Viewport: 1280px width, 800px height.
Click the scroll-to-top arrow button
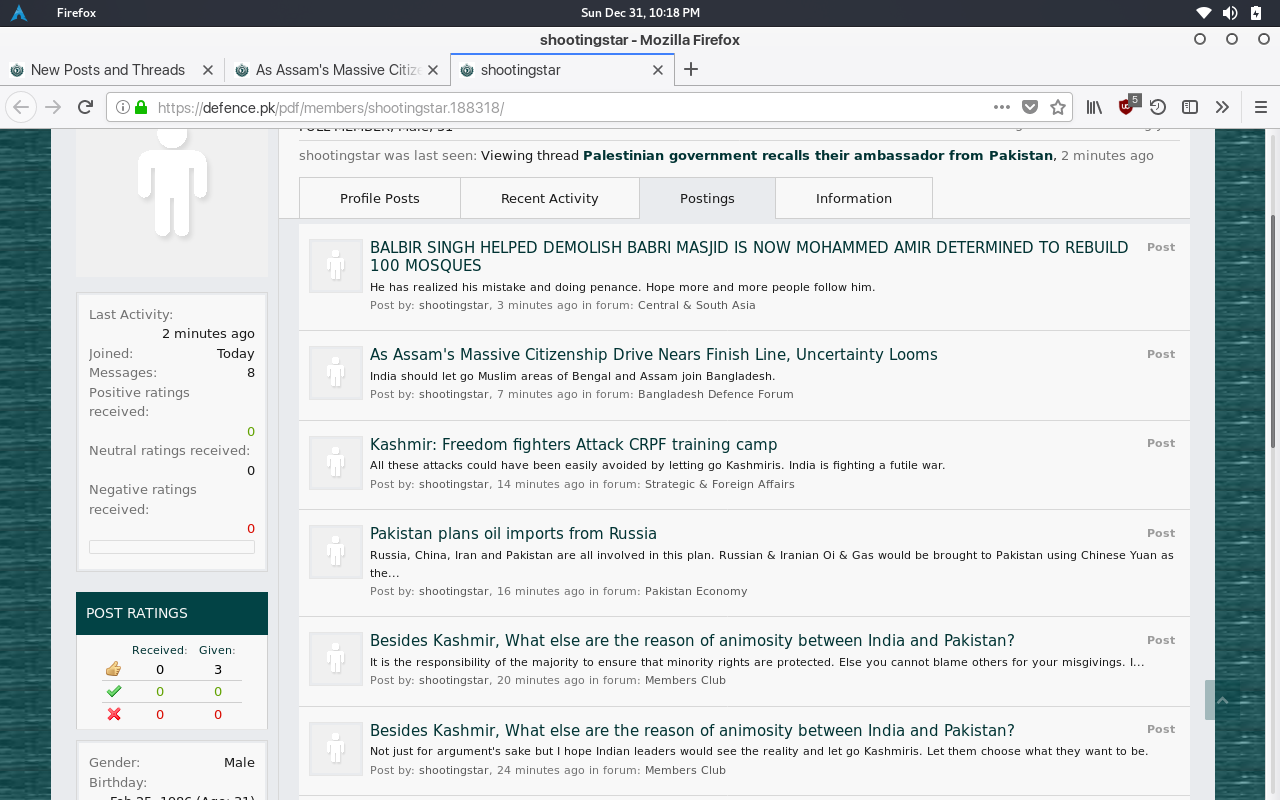coord(1222,700)
